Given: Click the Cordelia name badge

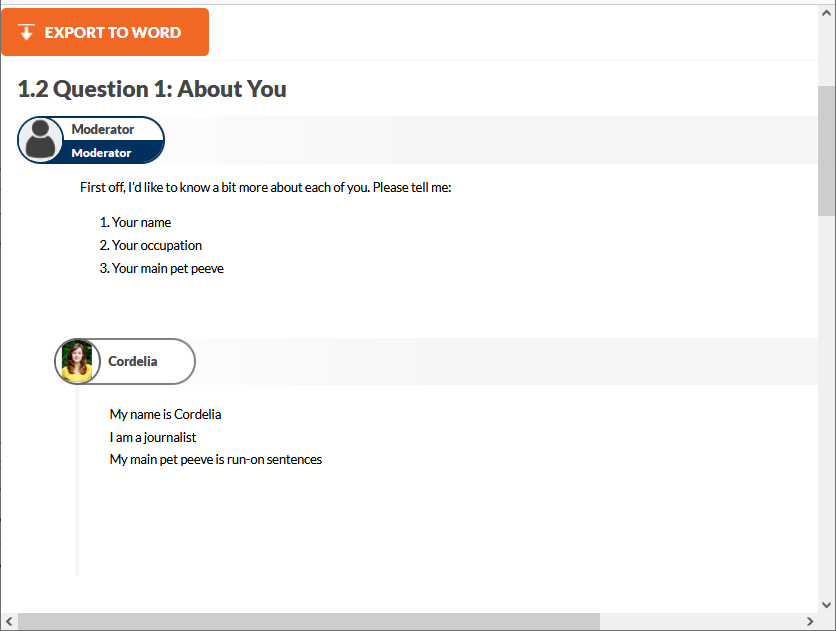Looking at the screenshot, I should (125, 361).
